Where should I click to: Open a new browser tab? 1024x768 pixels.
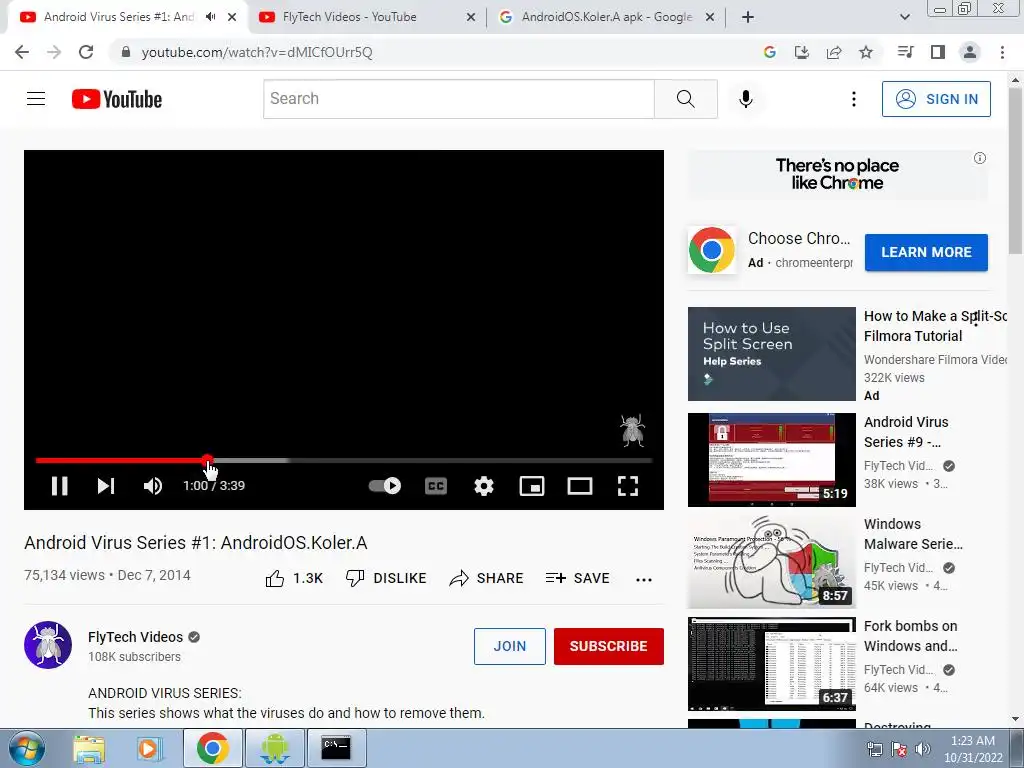point(748,18)
